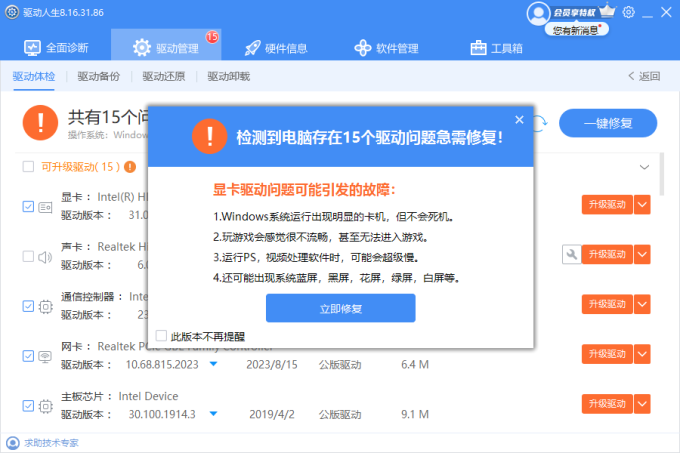This screenshot has width=680, height=453.
Task: Uncheck the 网卡 driver checkbox
Action: tap(28, 356)
